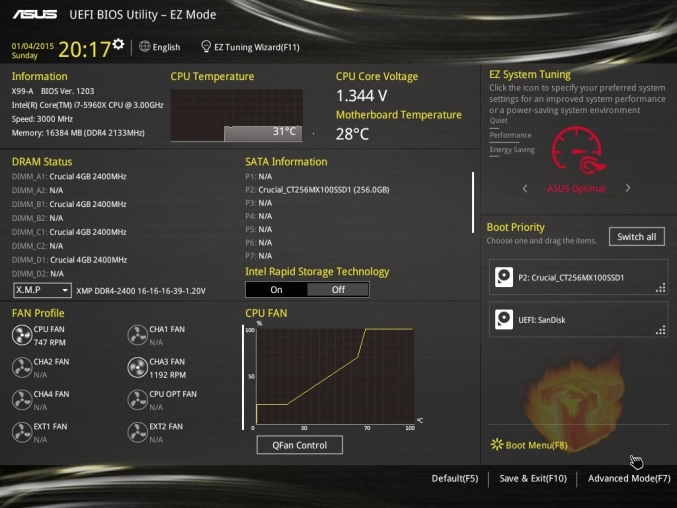Screen dimensions: 677x508
Task: Click the CPU OPT FAN icon
Action: click(x=138, y=400)
